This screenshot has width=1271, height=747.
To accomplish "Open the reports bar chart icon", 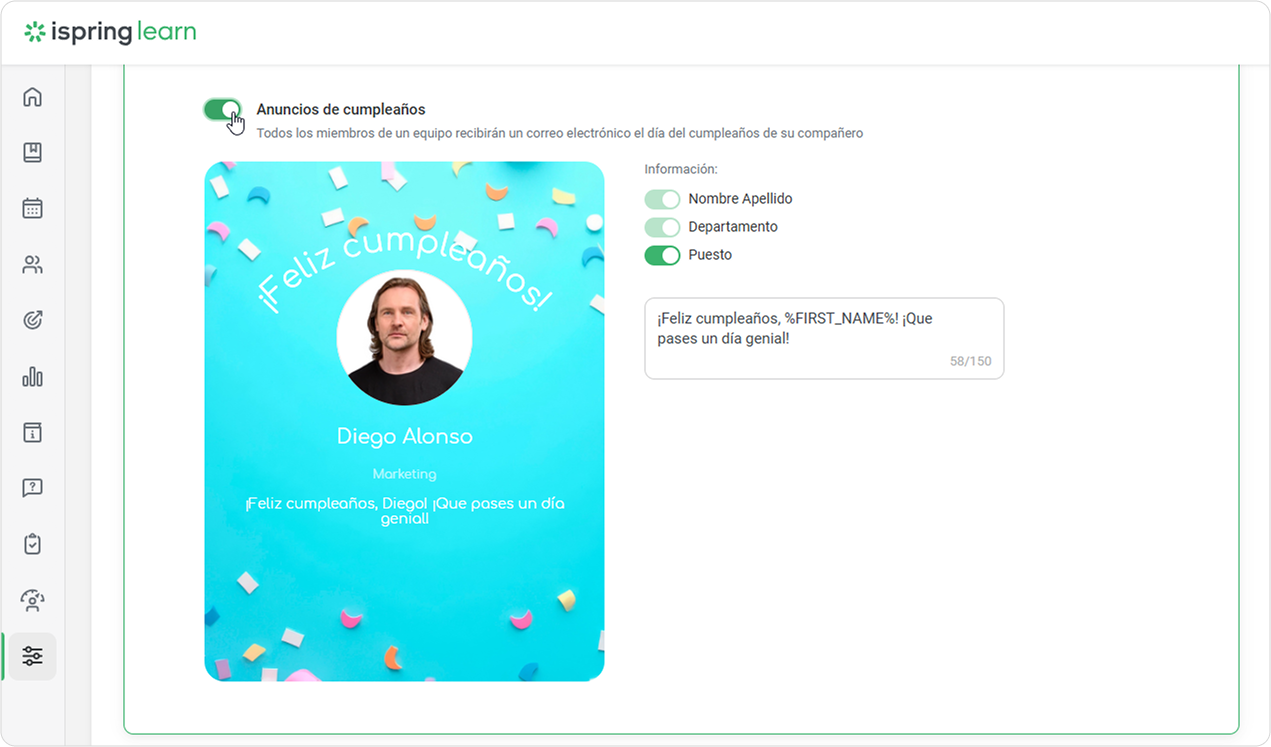I will [x=32, y=377].
